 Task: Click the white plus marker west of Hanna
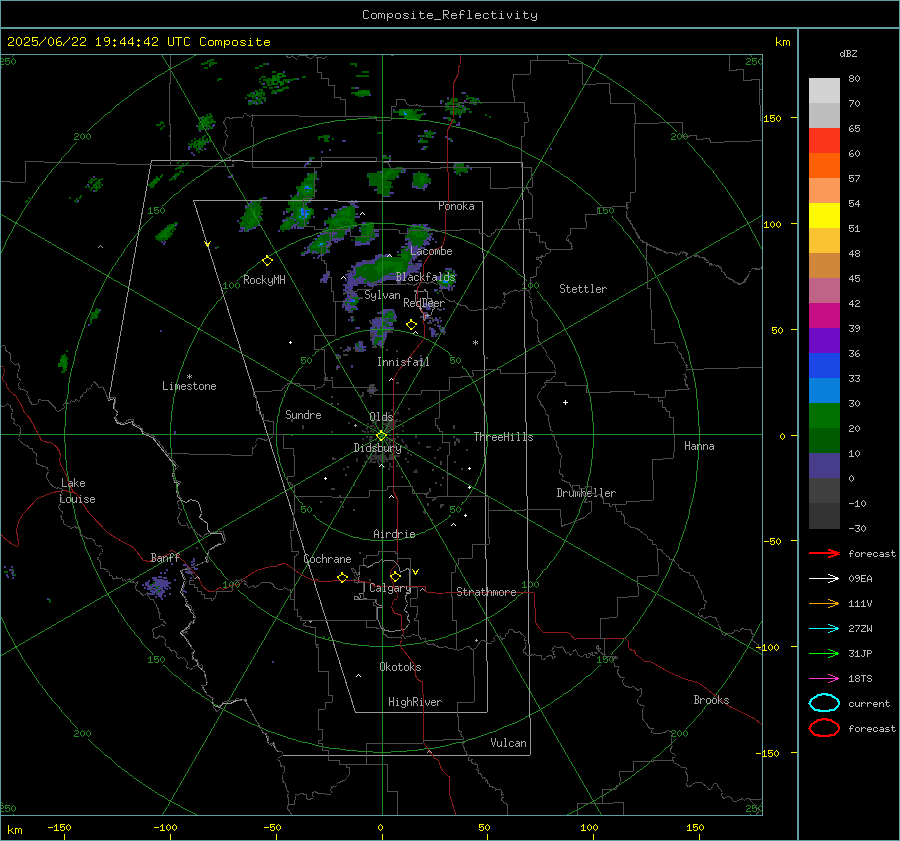click(565, 402)
